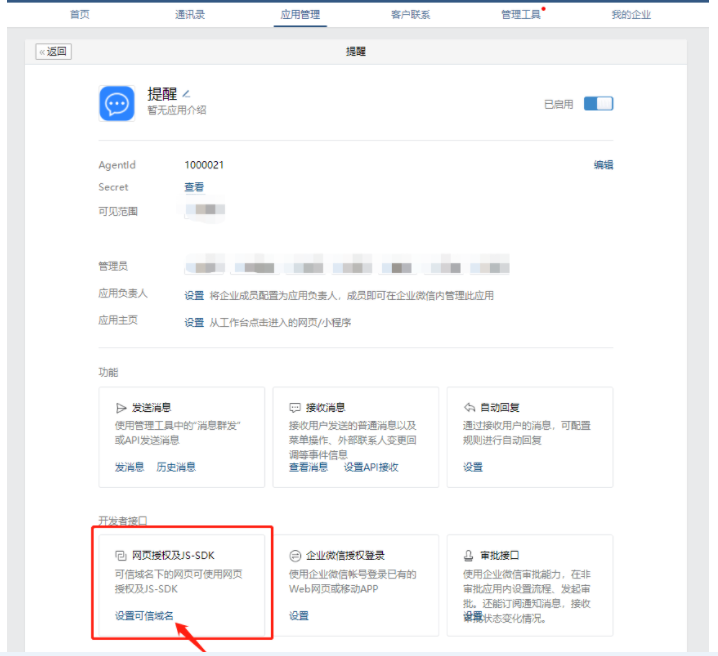
Task: Click 设置 next to 应用负责人
Action: click(x=194, y=296)
